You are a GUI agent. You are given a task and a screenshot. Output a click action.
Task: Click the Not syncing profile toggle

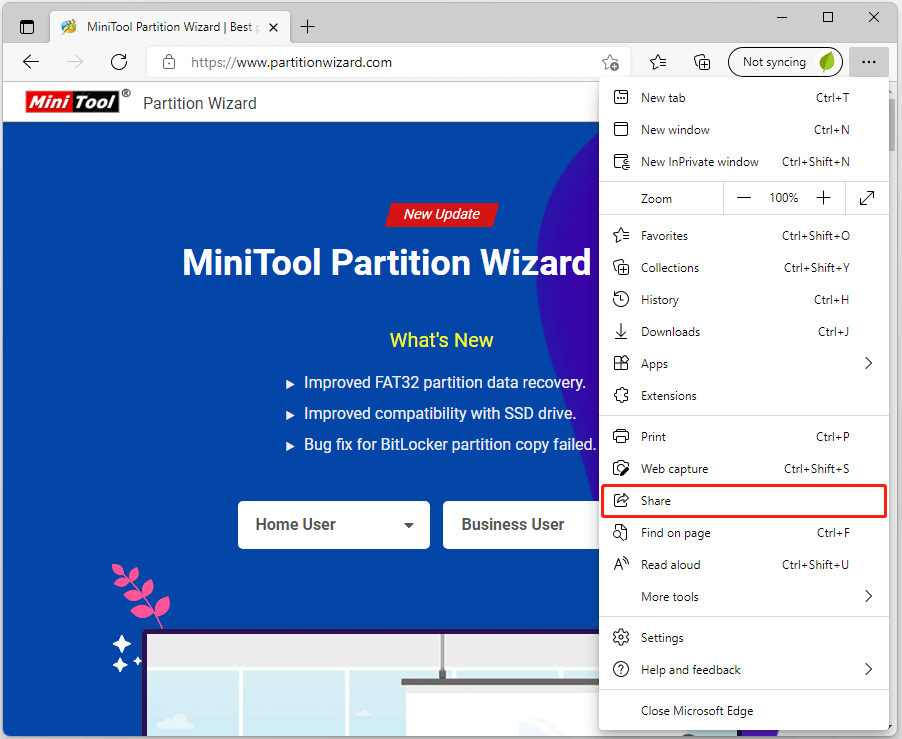(x=785, y=61)
